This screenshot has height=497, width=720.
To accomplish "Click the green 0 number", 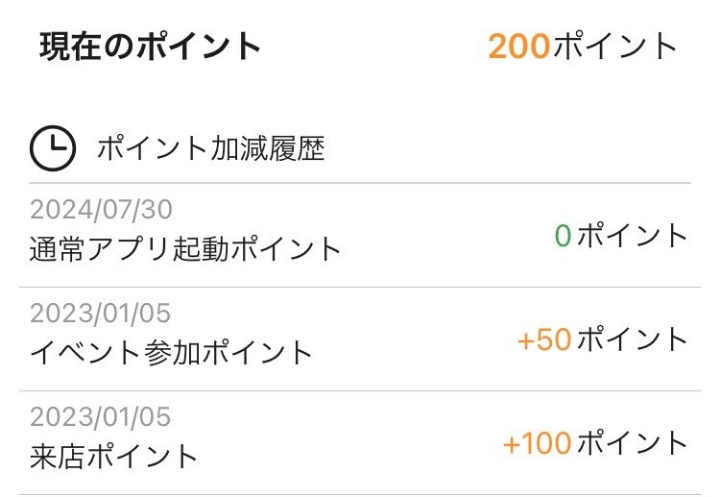I will click(x=563, y=236).
